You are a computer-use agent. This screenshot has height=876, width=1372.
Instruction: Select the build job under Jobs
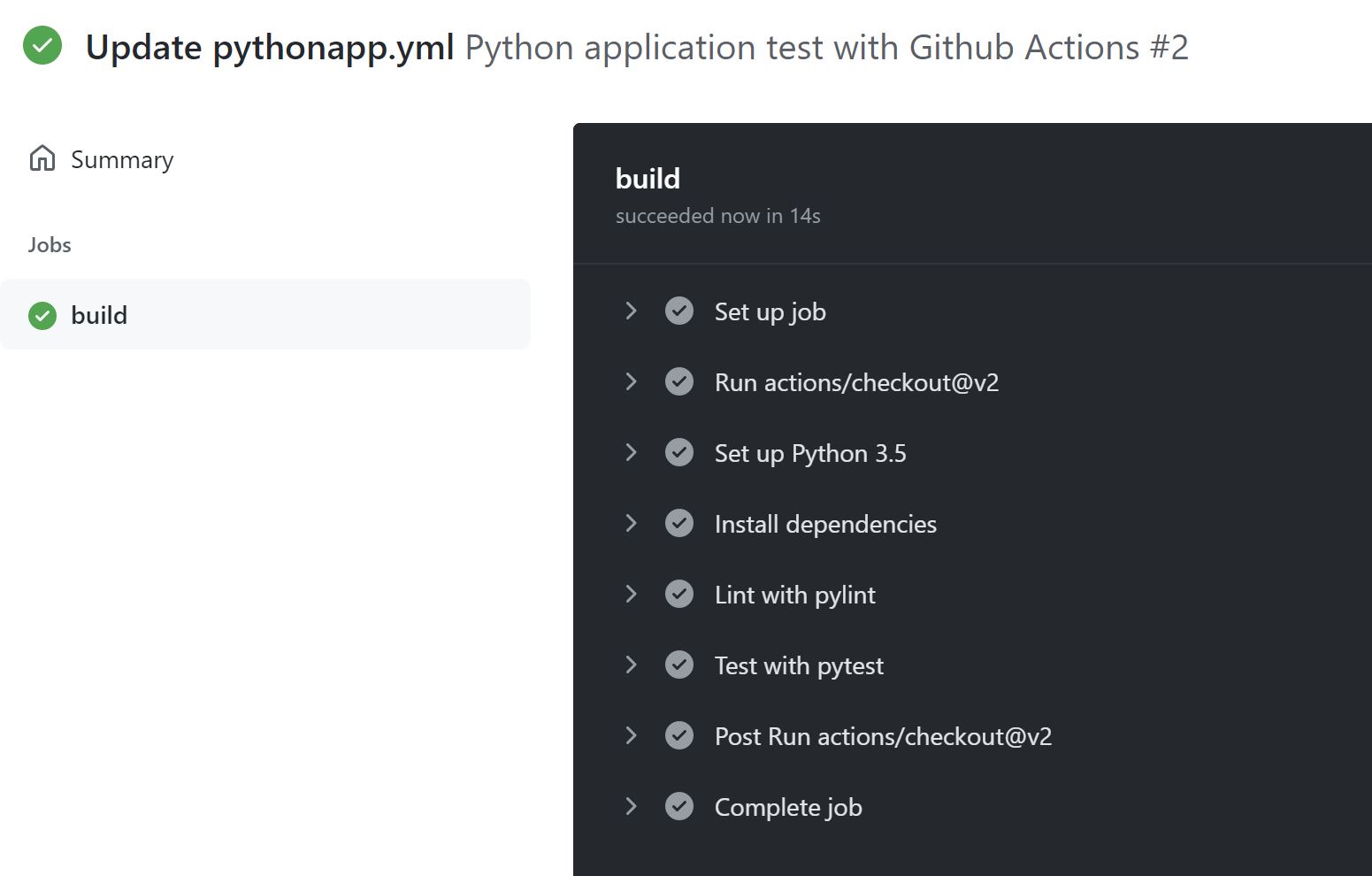point(99,315)
